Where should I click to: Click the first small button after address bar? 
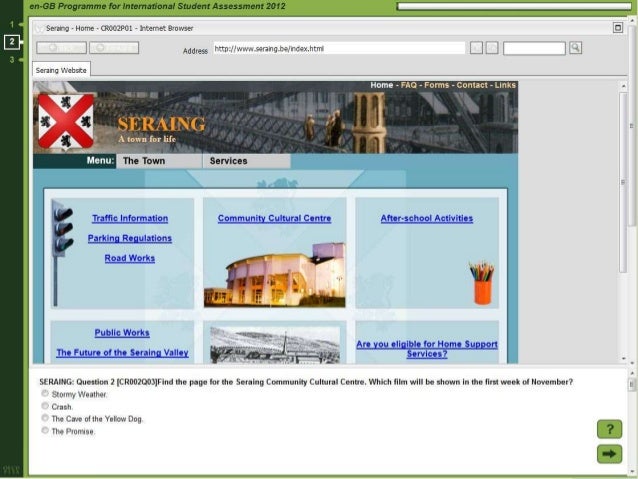pos(476,48)
